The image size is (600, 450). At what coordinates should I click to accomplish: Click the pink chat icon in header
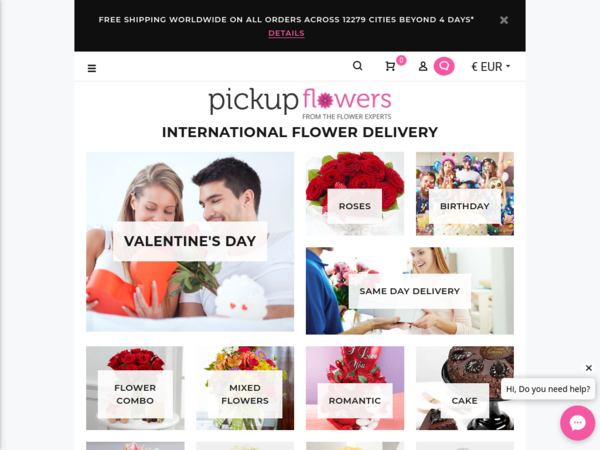[444, 66]
